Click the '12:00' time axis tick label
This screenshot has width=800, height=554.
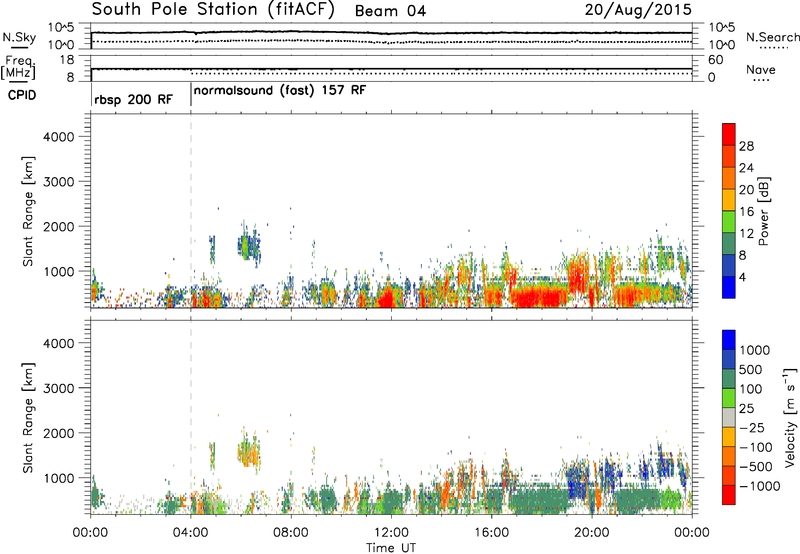pyautogui.click(x=391, y=533)
